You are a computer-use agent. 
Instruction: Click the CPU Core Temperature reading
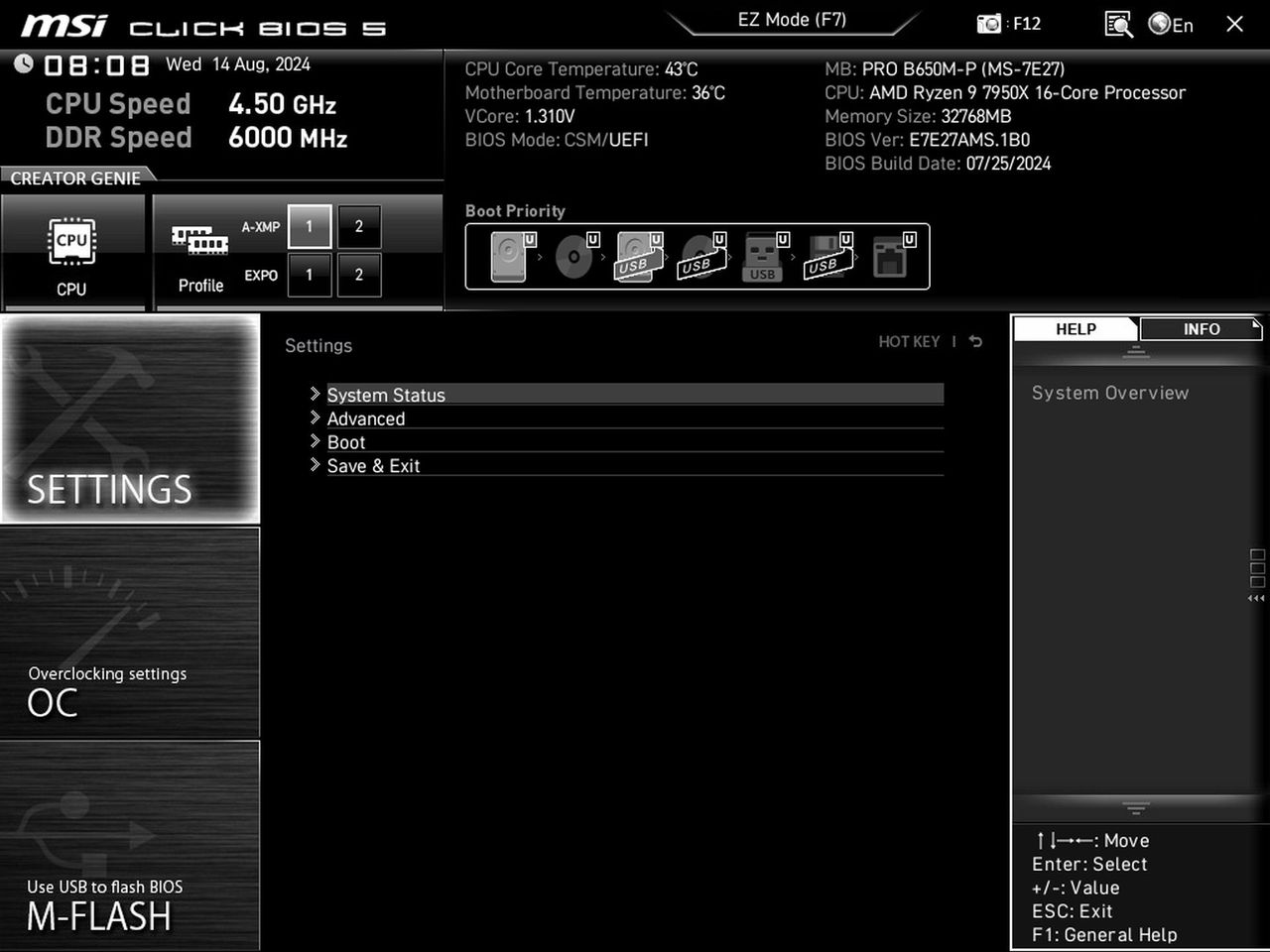tap(581, 69)
